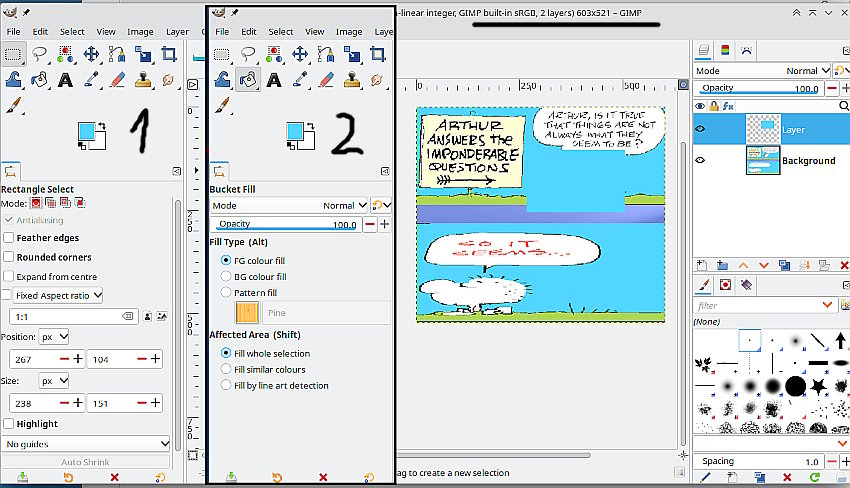
Task: Pick Select by Colour tool in Bucket Fill toolbox
Action: (274, 54)
